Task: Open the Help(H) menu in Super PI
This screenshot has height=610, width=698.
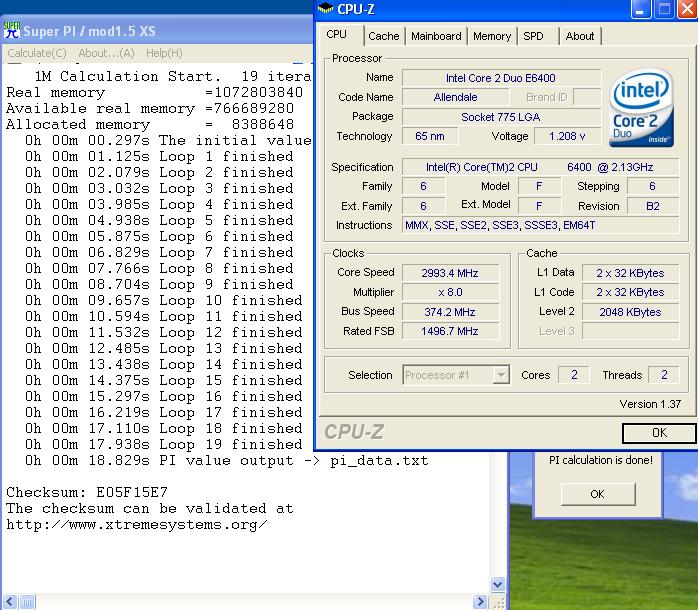Action: click(x=164, y=53)
